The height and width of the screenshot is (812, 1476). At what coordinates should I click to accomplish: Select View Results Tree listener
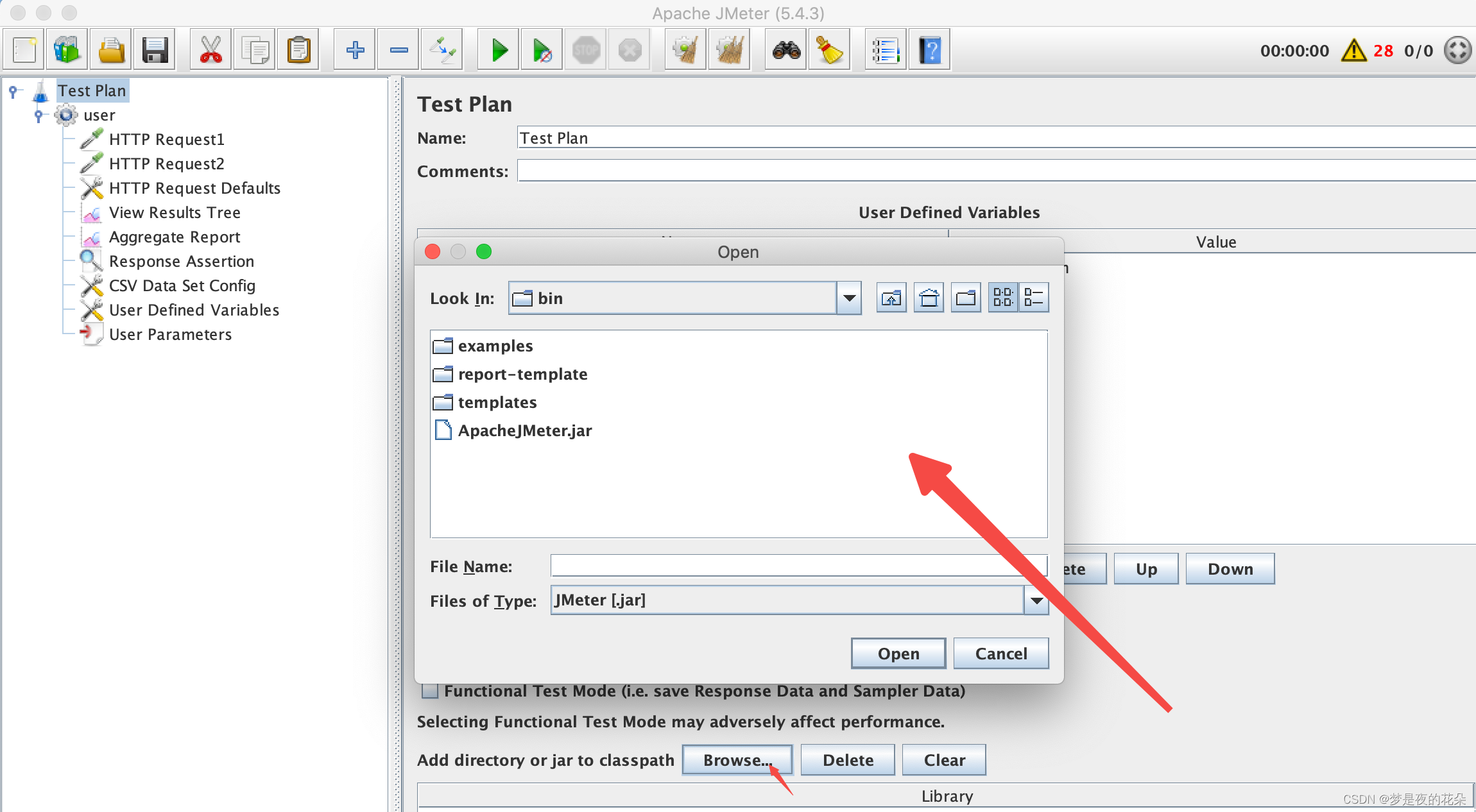point(175,212)
